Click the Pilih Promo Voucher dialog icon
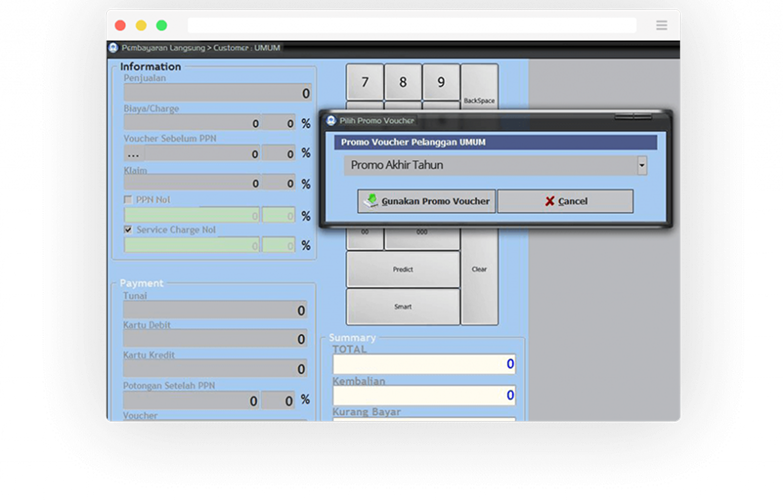The width and height of the screenshot is (783, 503). coord(331,120)
